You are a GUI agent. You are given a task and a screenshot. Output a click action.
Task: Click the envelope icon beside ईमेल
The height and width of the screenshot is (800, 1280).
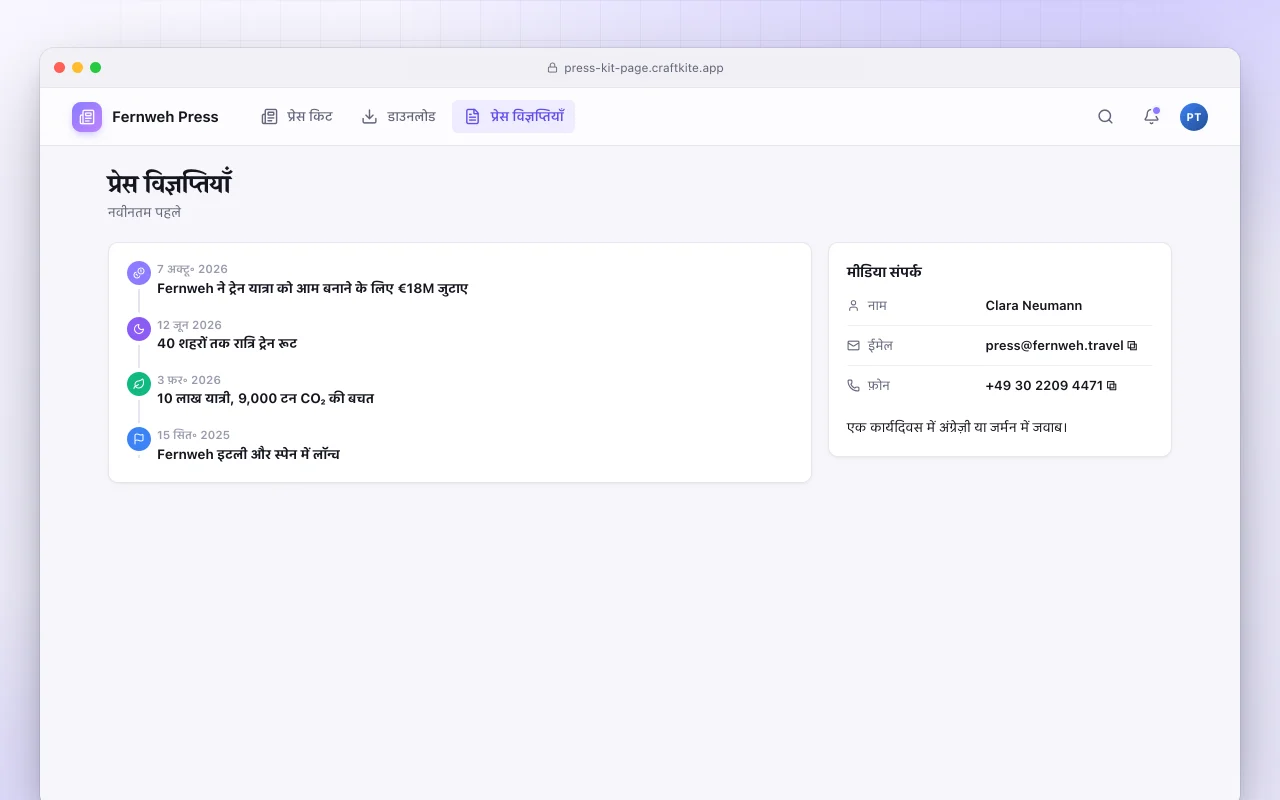pyautogui.click(x=853, y=346)
